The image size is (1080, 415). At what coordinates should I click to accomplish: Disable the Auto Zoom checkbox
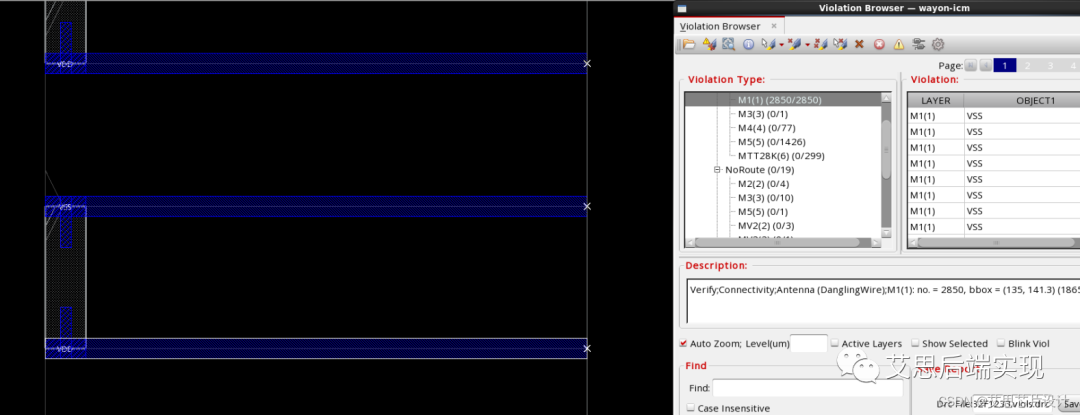click(682, 344)
